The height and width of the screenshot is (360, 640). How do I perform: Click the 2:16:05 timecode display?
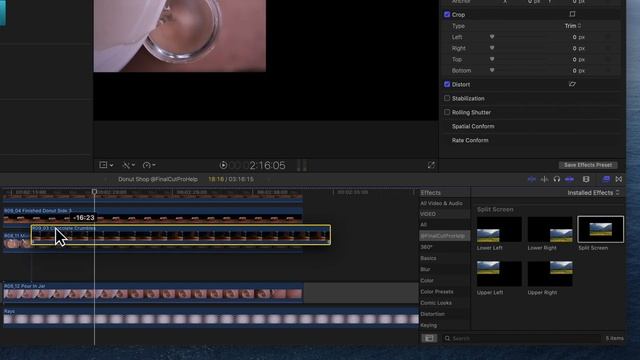click(266, 165)
